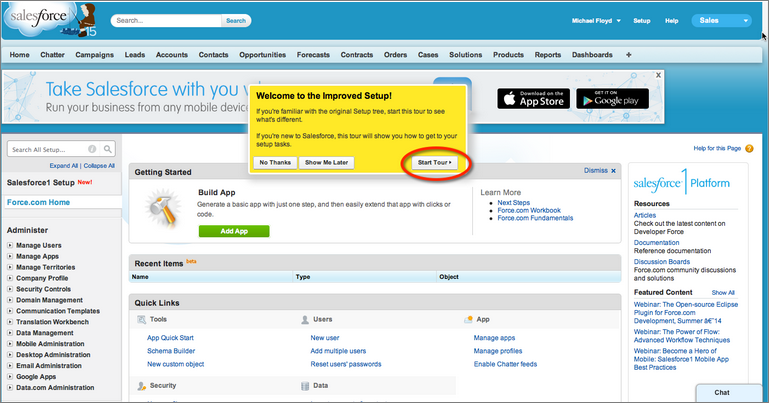Viewport: 769px width, 403px height.
Task: Click Expand All link
Action: tap(64, 166)
